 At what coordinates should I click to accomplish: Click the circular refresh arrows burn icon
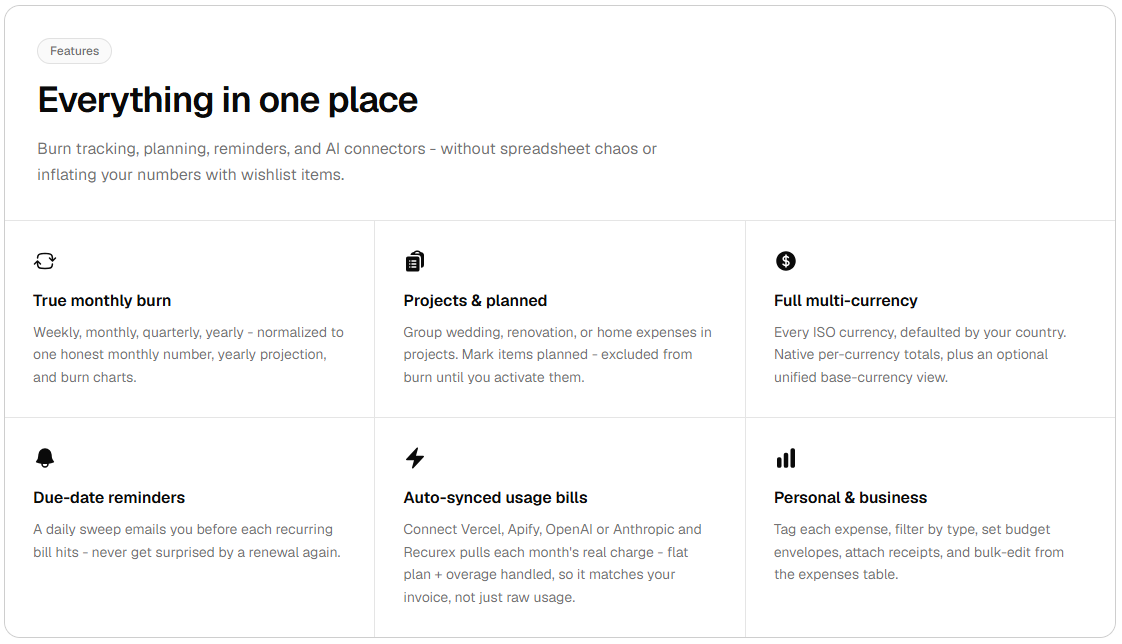(x=44, y=261)
